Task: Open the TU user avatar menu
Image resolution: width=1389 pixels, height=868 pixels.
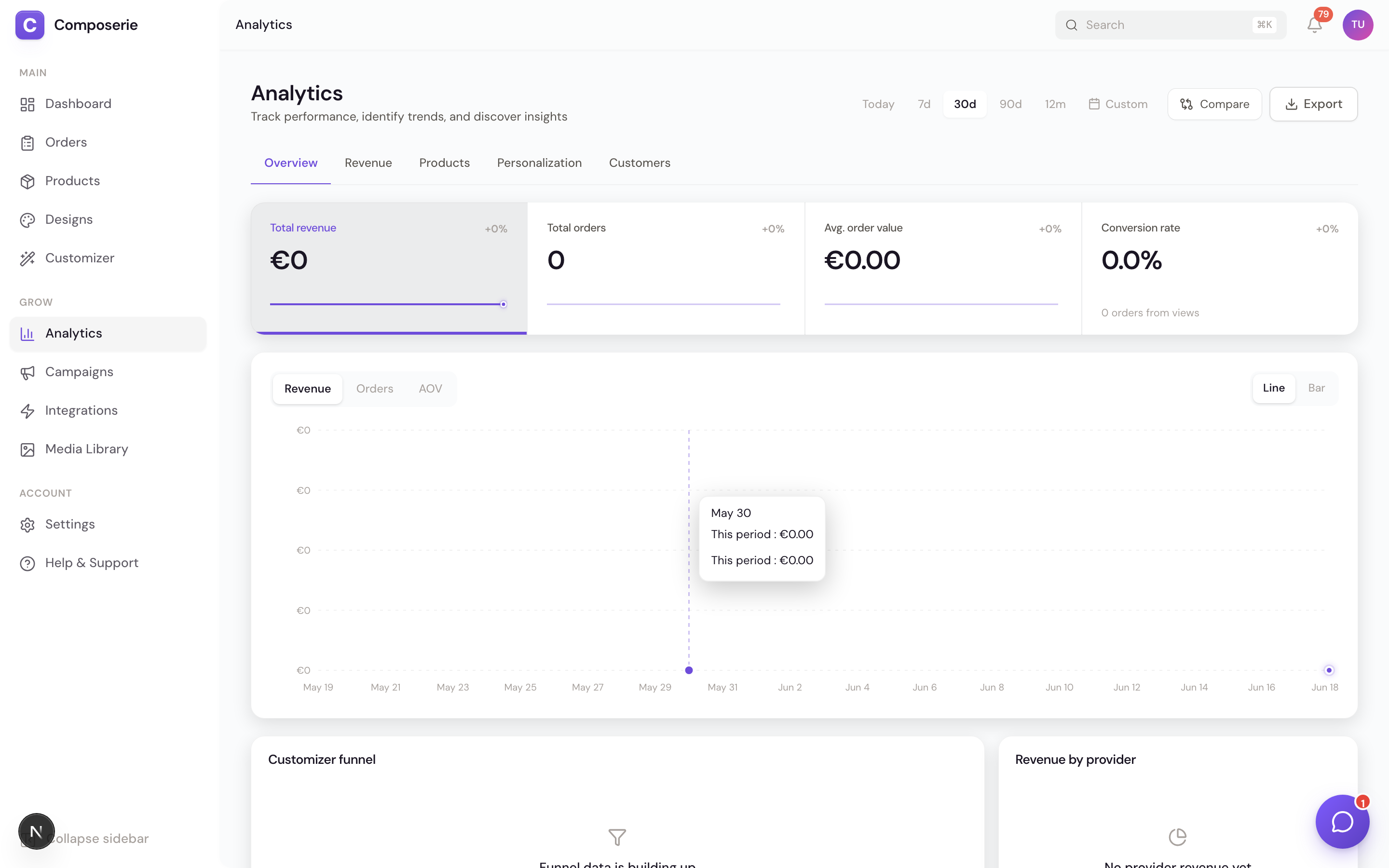Action: tap(1358, 25)
